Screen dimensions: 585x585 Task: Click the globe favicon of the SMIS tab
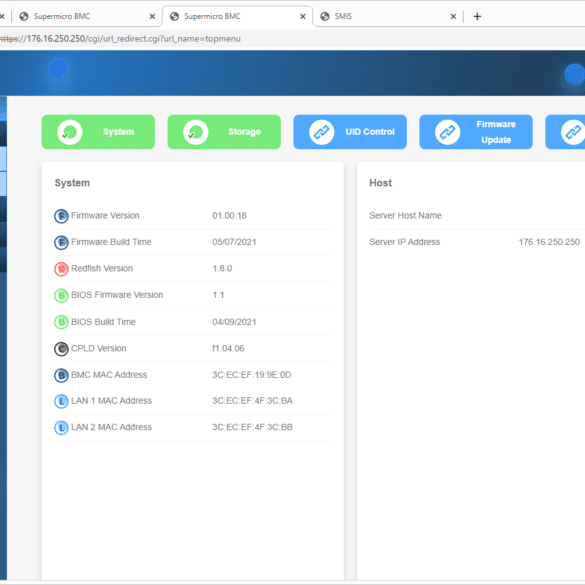(x=325, y=16)
